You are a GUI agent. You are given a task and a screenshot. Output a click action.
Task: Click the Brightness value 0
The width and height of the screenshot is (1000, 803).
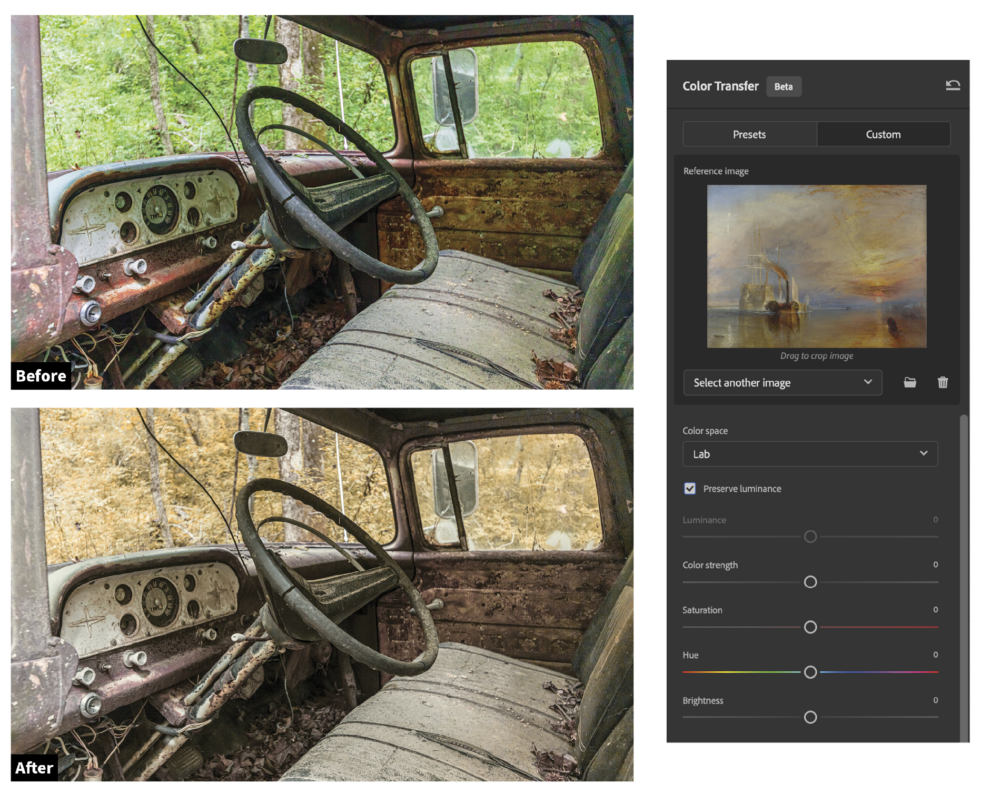pyautogui.click(x=936, y=700)
